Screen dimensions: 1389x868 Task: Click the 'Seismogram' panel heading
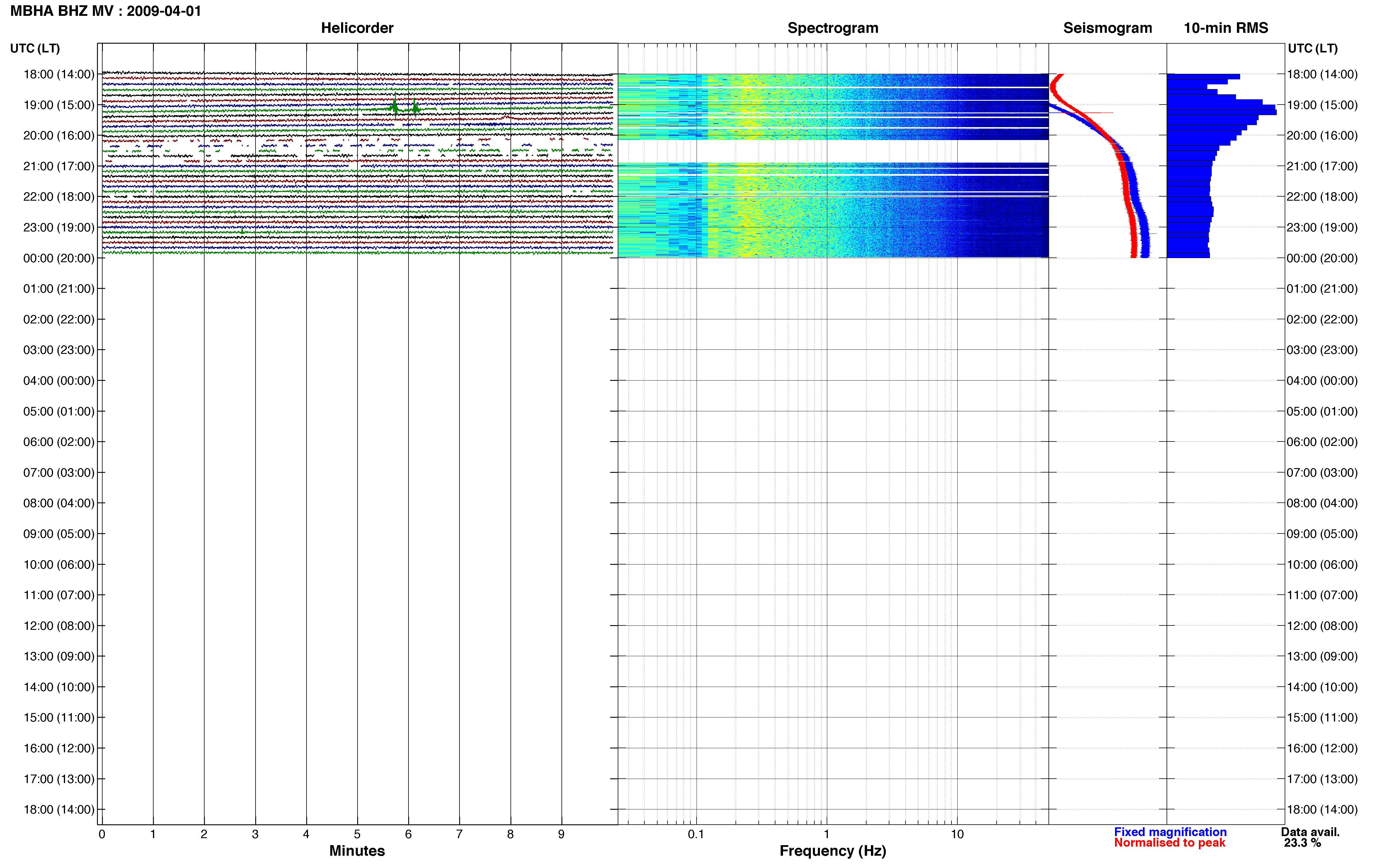1107,28
